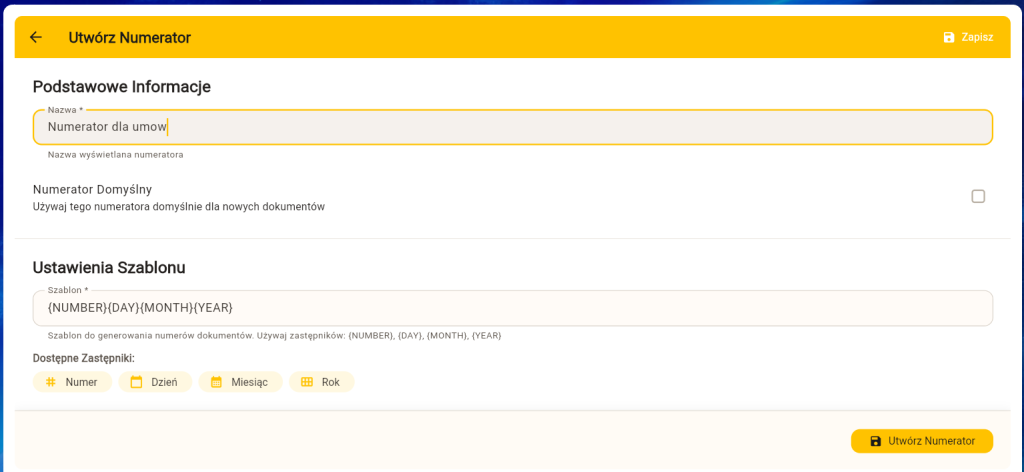Click the Ustawienia Szablonu section heading
This screenshot has height=472, width=1024.
click(109, 267)
